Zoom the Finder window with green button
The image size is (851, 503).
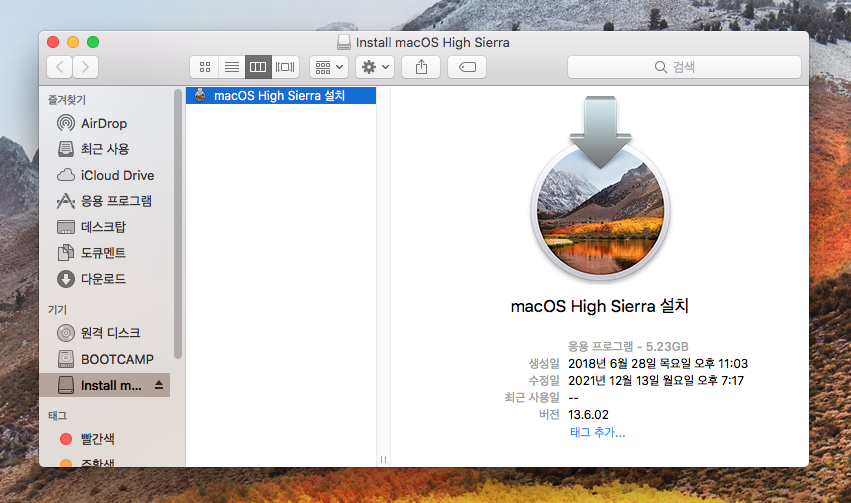tap(93, 42)
